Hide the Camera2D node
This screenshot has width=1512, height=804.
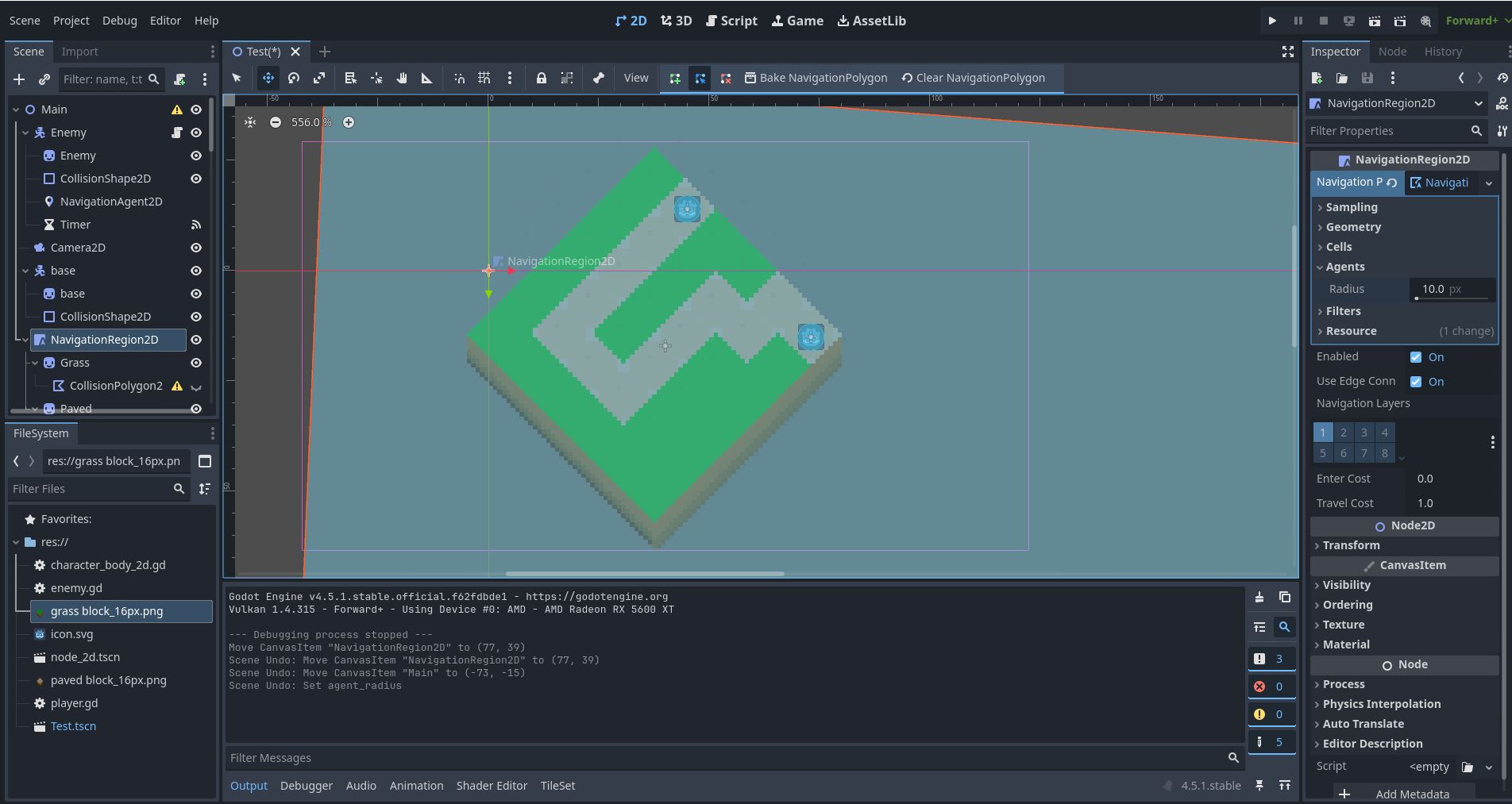click(x=196, y=248)
